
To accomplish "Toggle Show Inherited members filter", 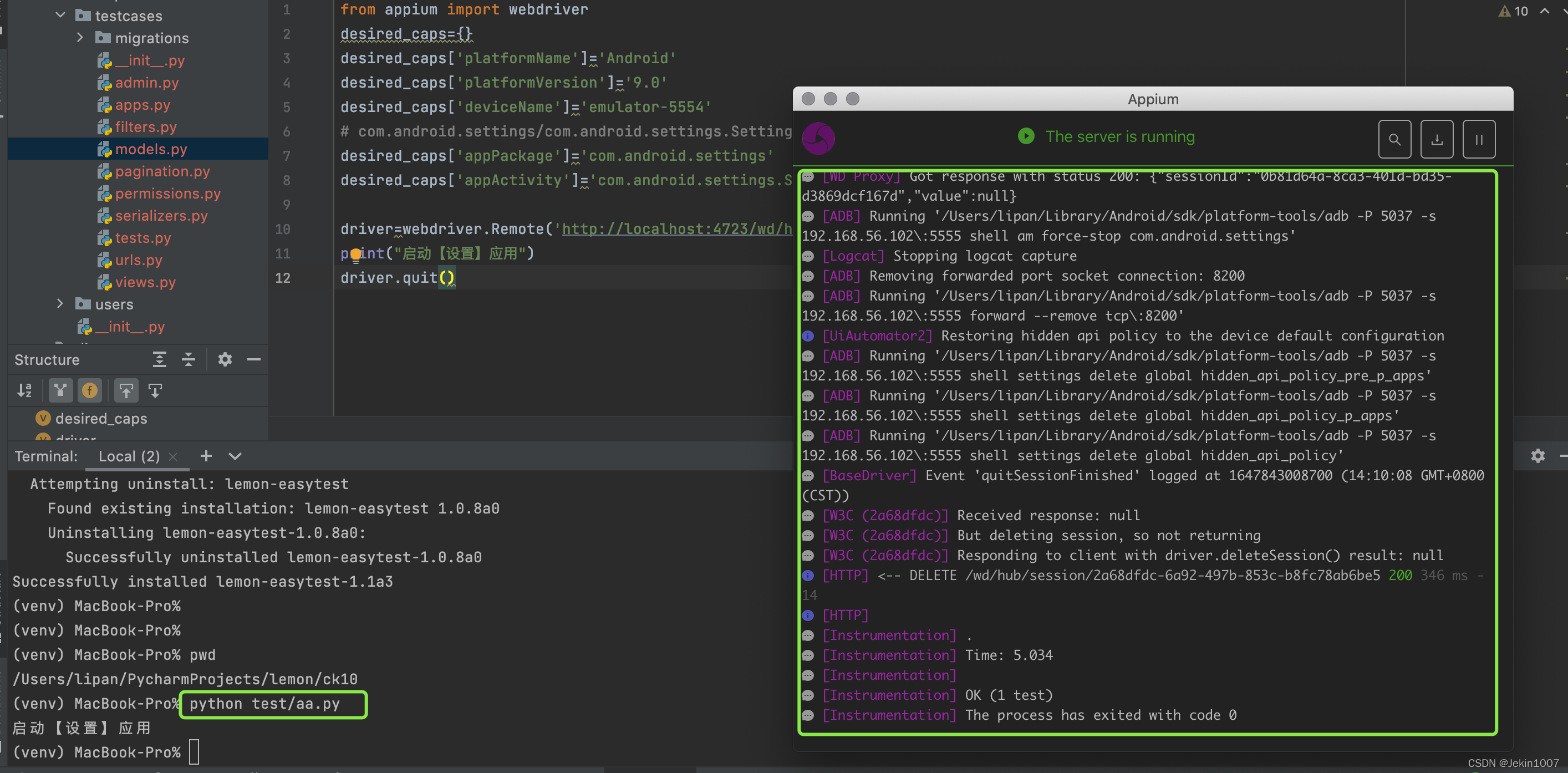I will click(x=60, y=391).
